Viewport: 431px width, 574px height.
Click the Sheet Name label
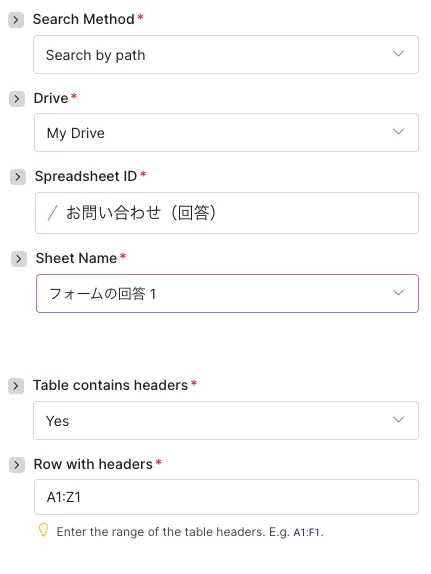click(x=76, y=258)
